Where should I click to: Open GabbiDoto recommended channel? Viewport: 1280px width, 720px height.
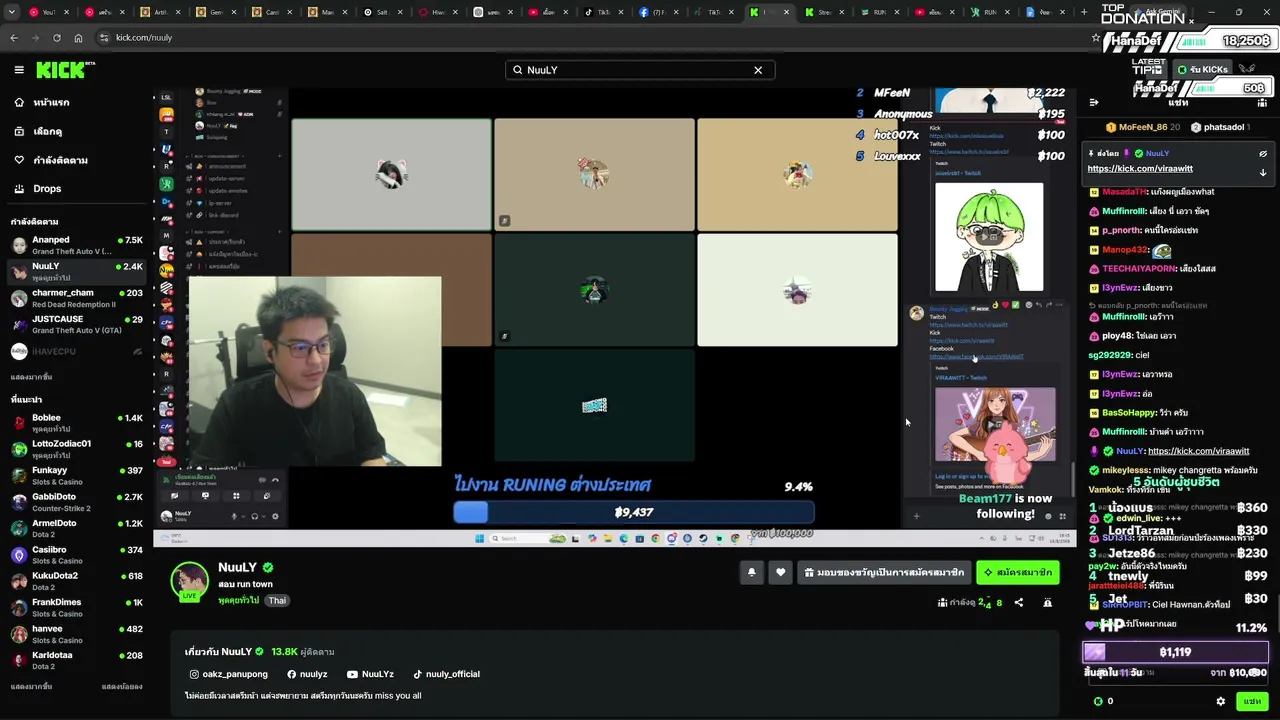pyautogui.click(x=76, y=502)
